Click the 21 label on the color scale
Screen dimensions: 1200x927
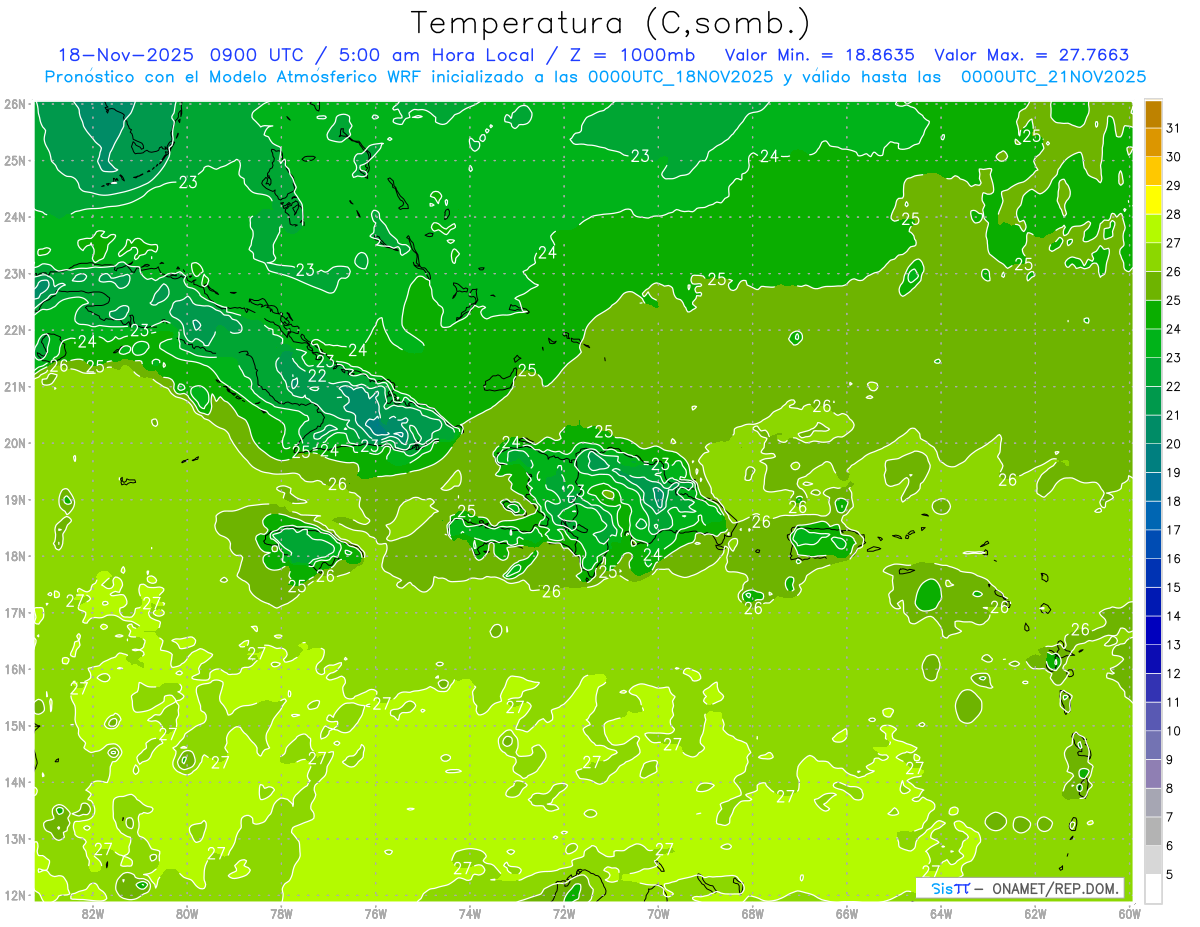click(x=1173, y=415)
